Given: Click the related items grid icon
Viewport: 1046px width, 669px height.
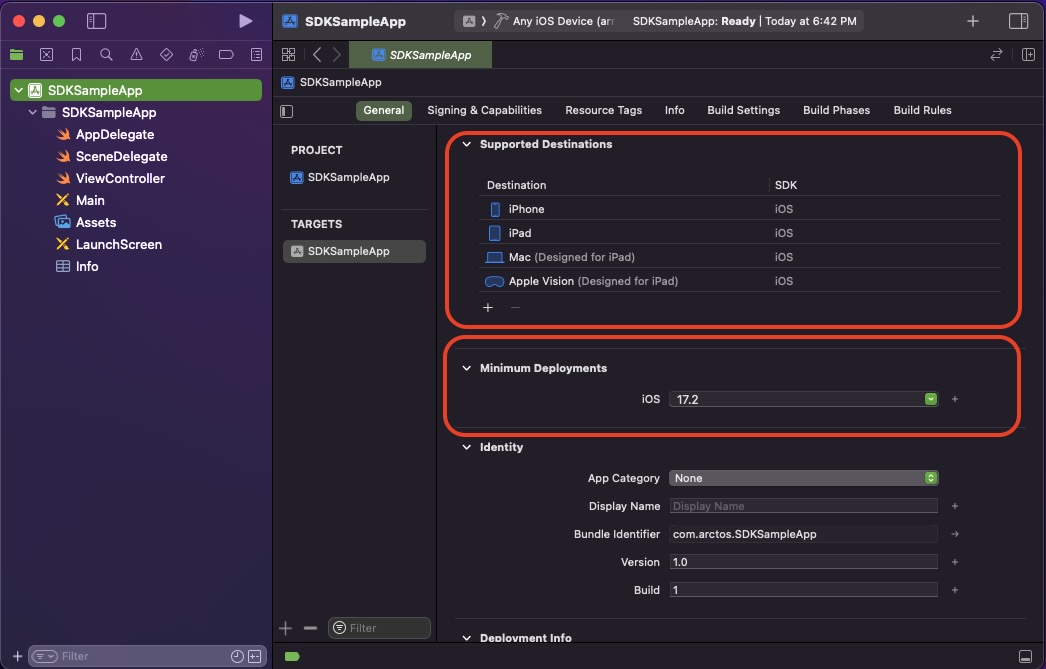Looking at the screenshot, I should click(x=288, y=55).
